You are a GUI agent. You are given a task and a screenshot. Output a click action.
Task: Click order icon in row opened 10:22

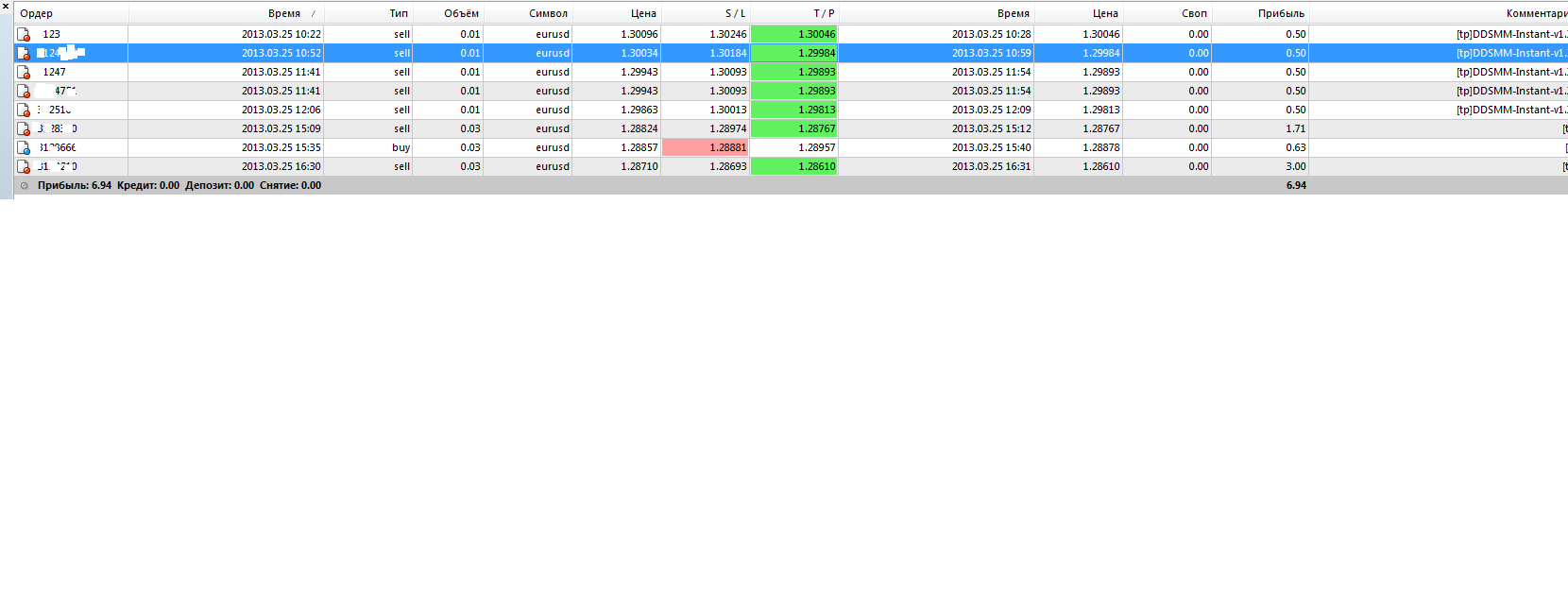[24, 34]
